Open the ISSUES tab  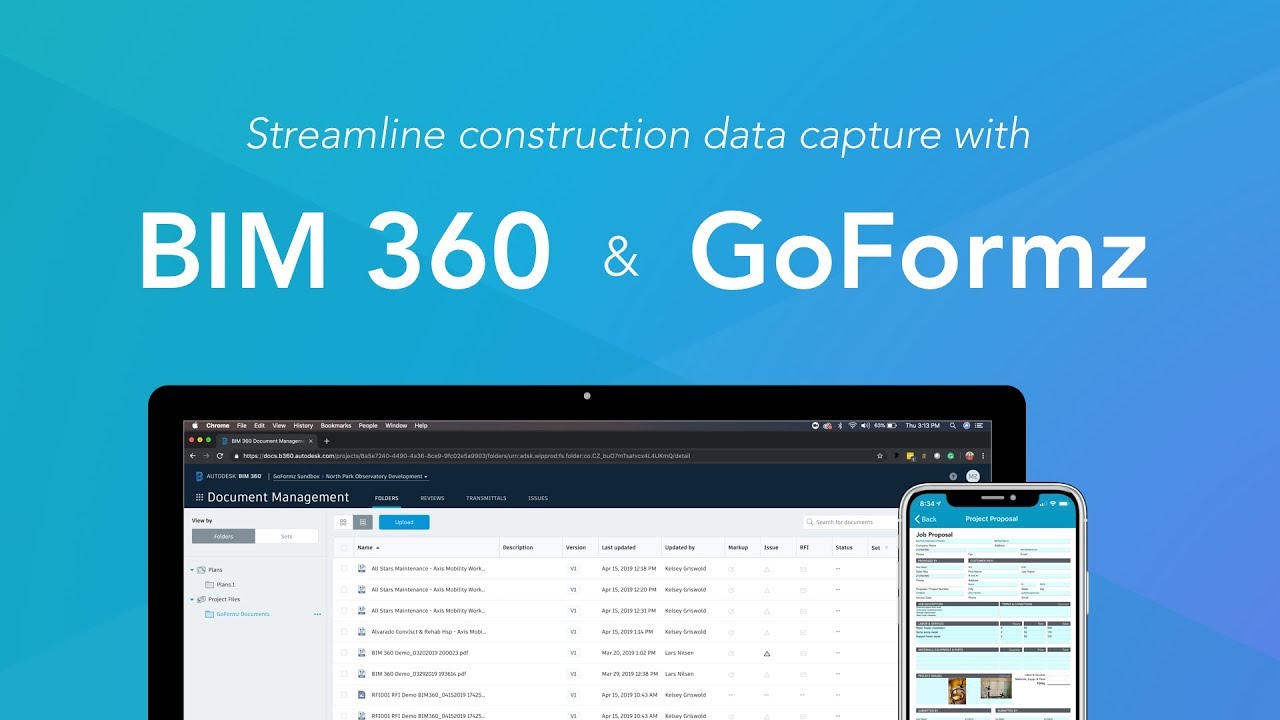pyautogui.click(x=538, y=498)
